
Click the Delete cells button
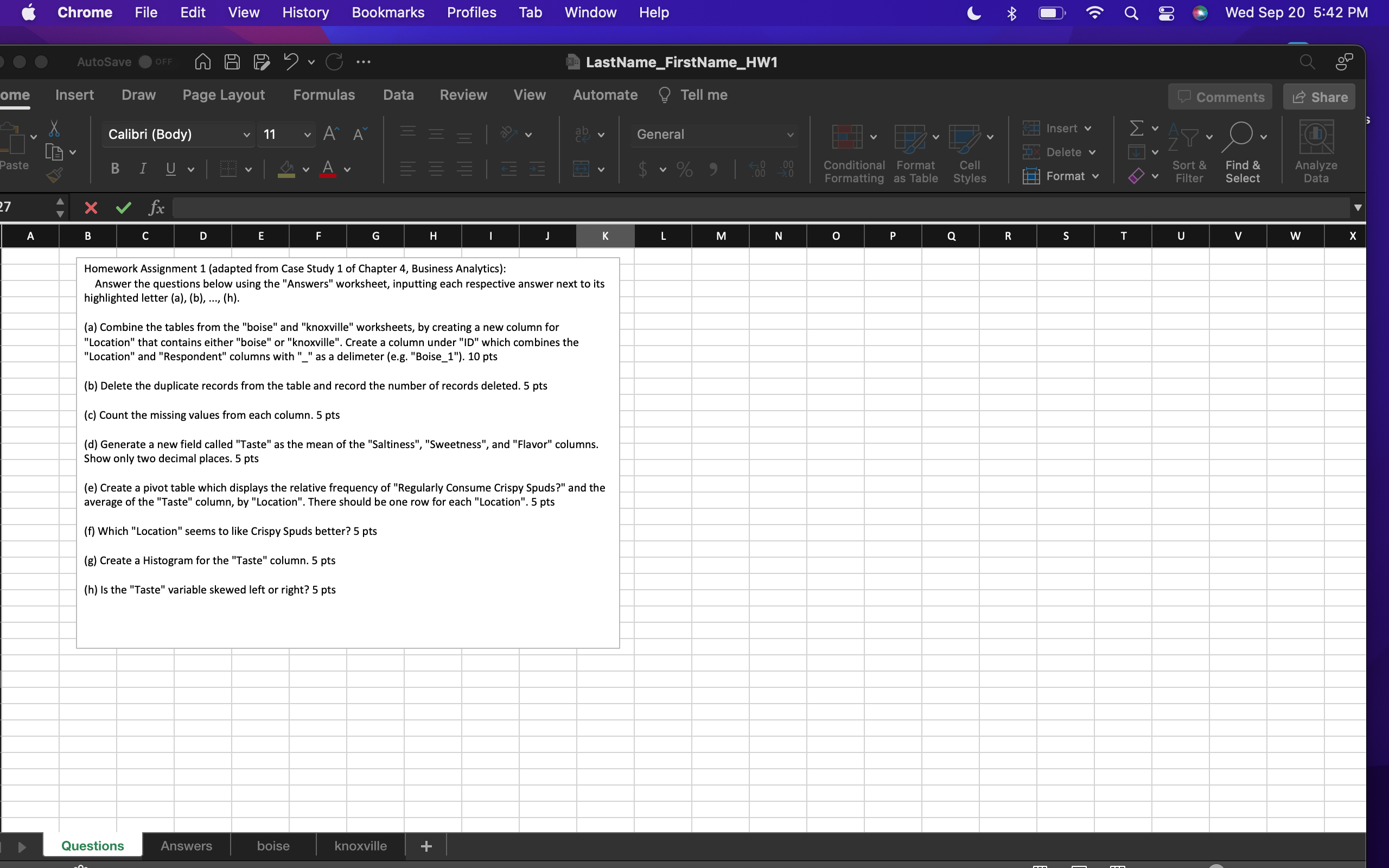(x=1059, y=152)
